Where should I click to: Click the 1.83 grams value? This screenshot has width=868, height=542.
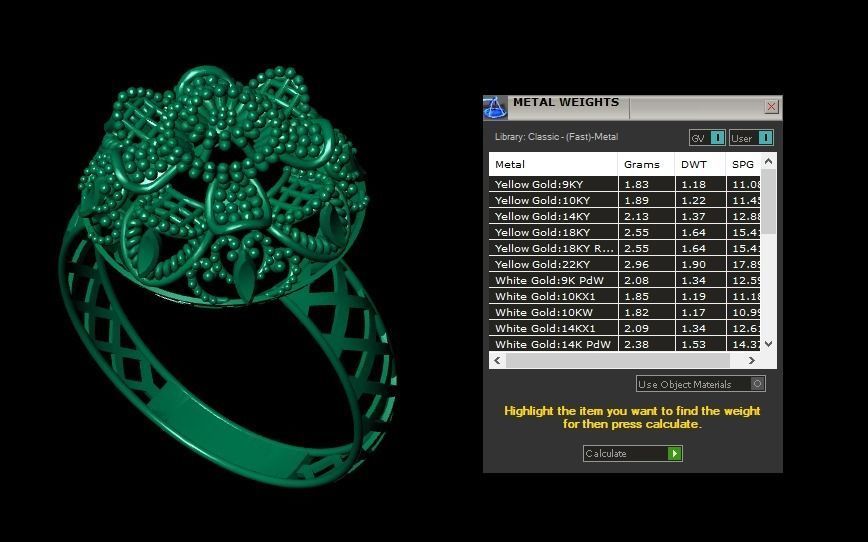coord(636,184)
